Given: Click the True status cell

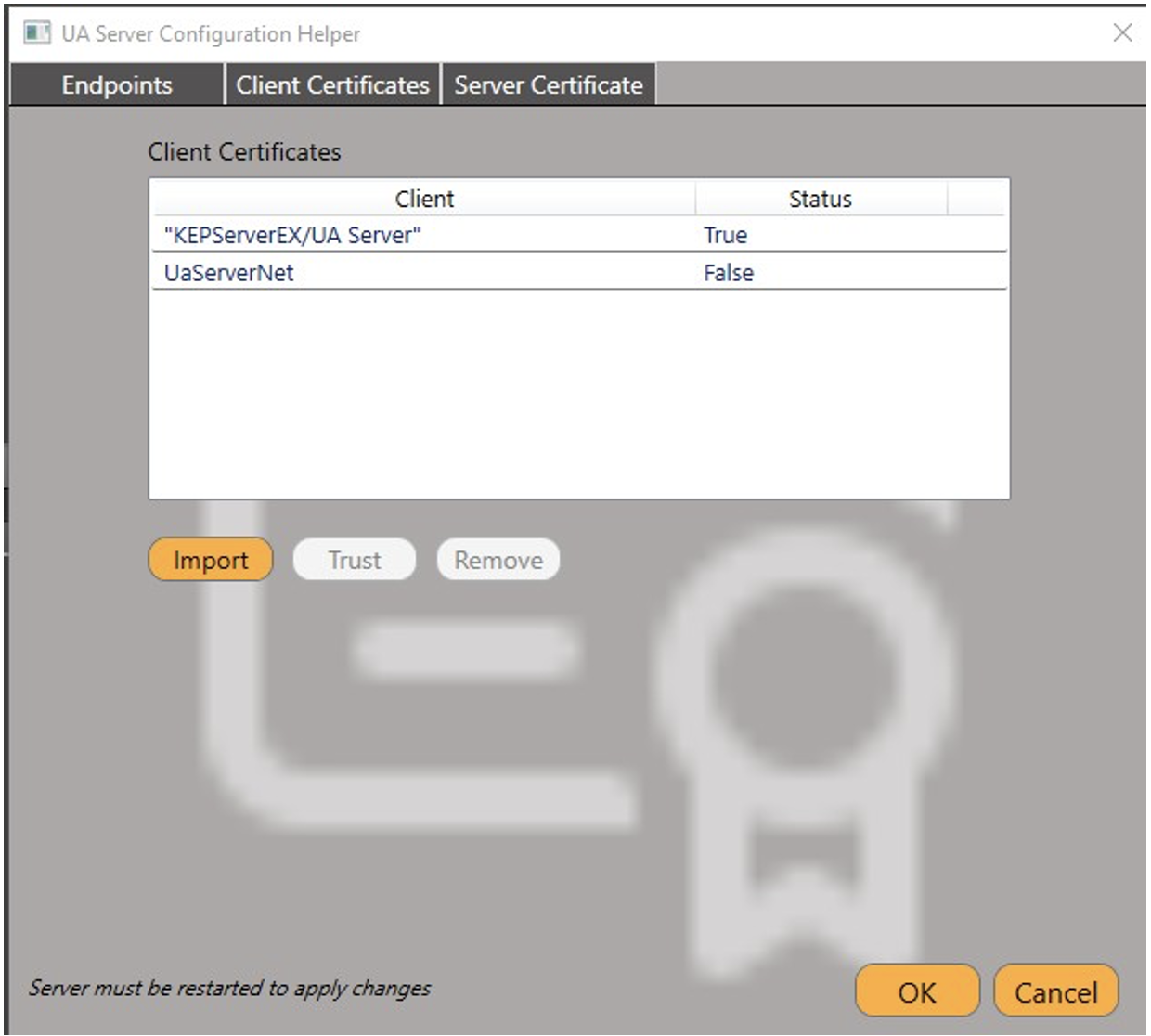Looking at the screenshot, I should (725, 235).
